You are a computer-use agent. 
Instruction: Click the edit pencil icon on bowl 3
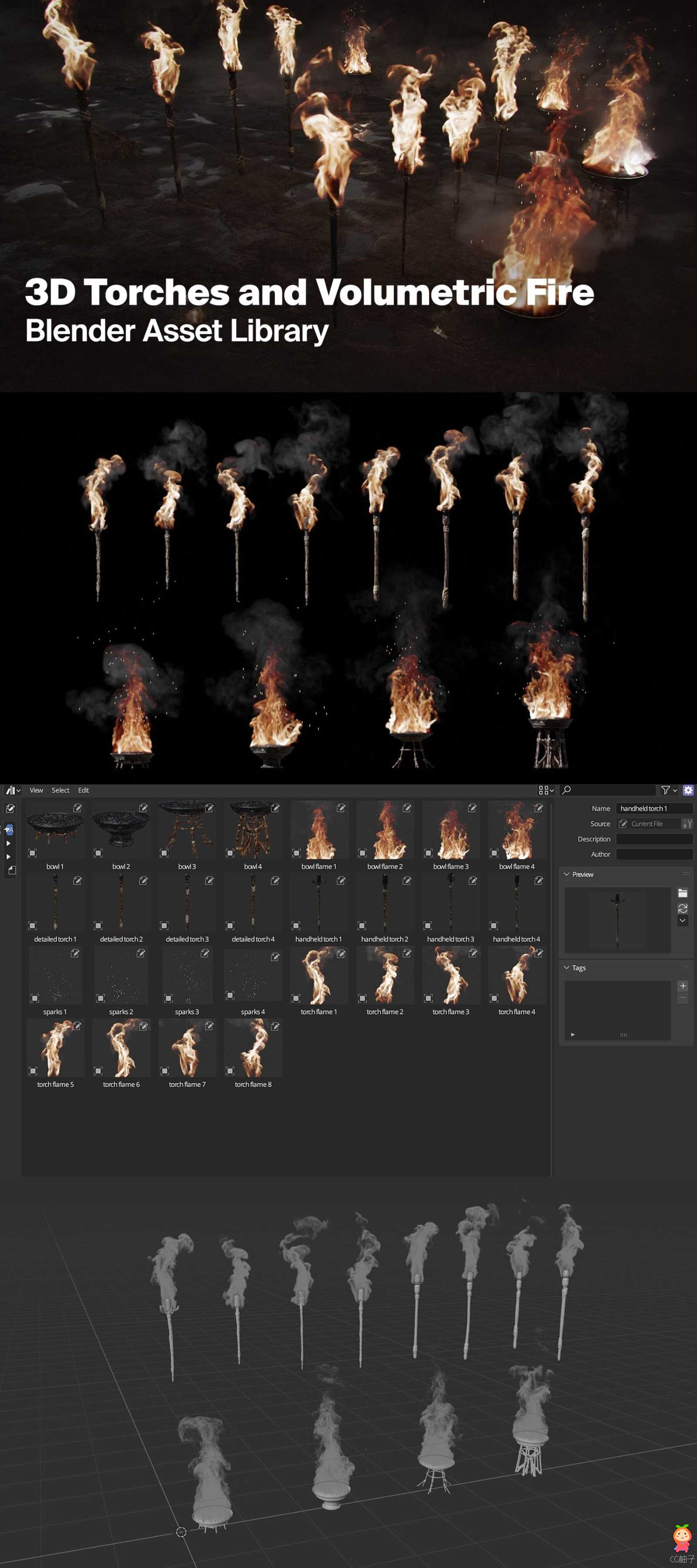tap(210, 808)
